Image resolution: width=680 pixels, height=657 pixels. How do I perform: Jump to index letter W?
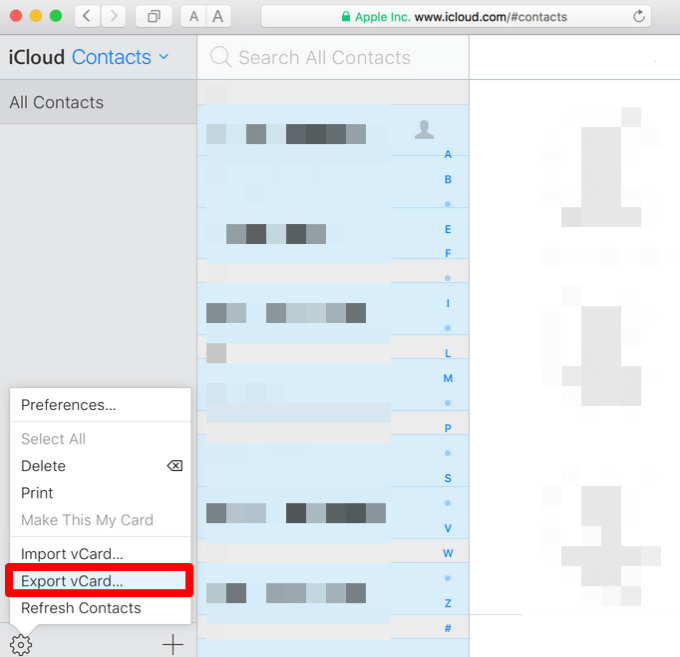pyautogui.click(x=448, y=553)
